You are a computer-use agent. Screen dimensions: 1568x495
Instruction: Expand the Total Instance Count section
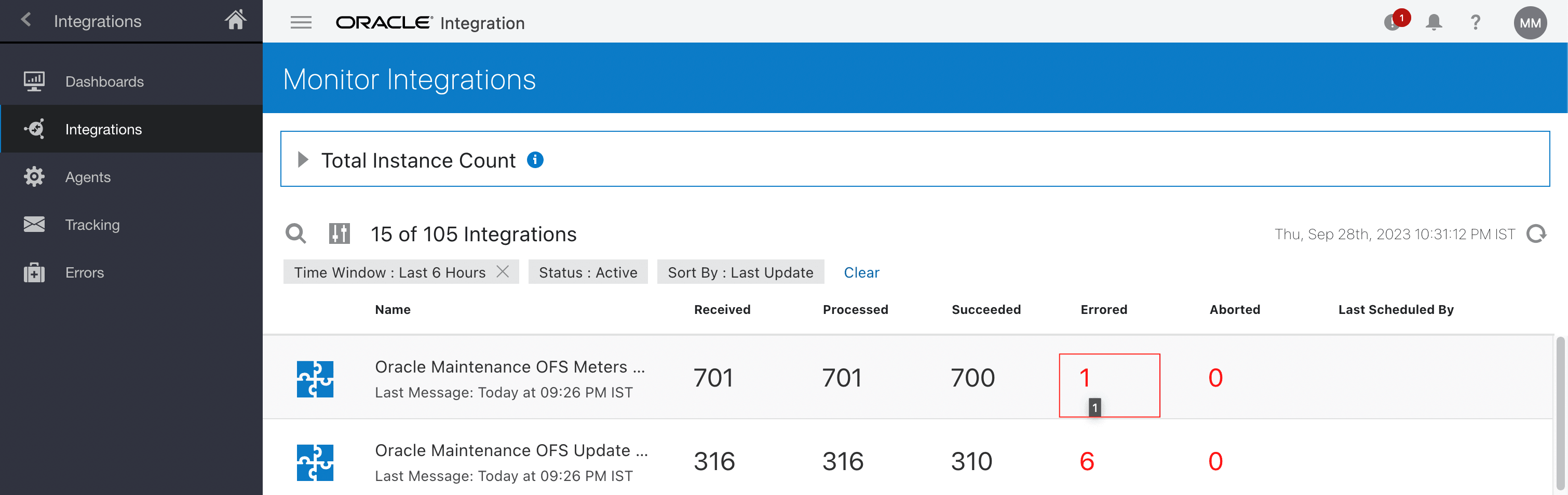tap(303, 160)
